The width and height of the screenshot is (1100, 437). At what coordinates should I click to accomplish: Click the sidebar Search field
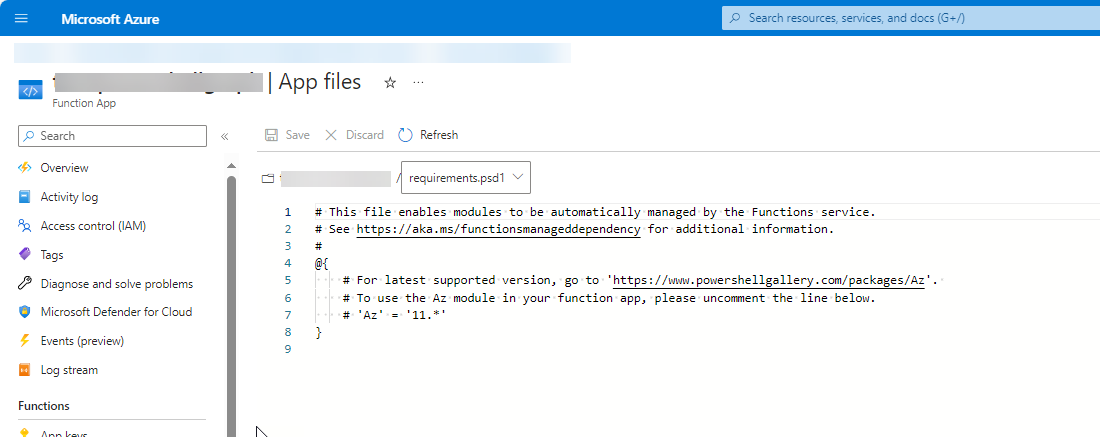pyautogui.click(x=112, y=136)
